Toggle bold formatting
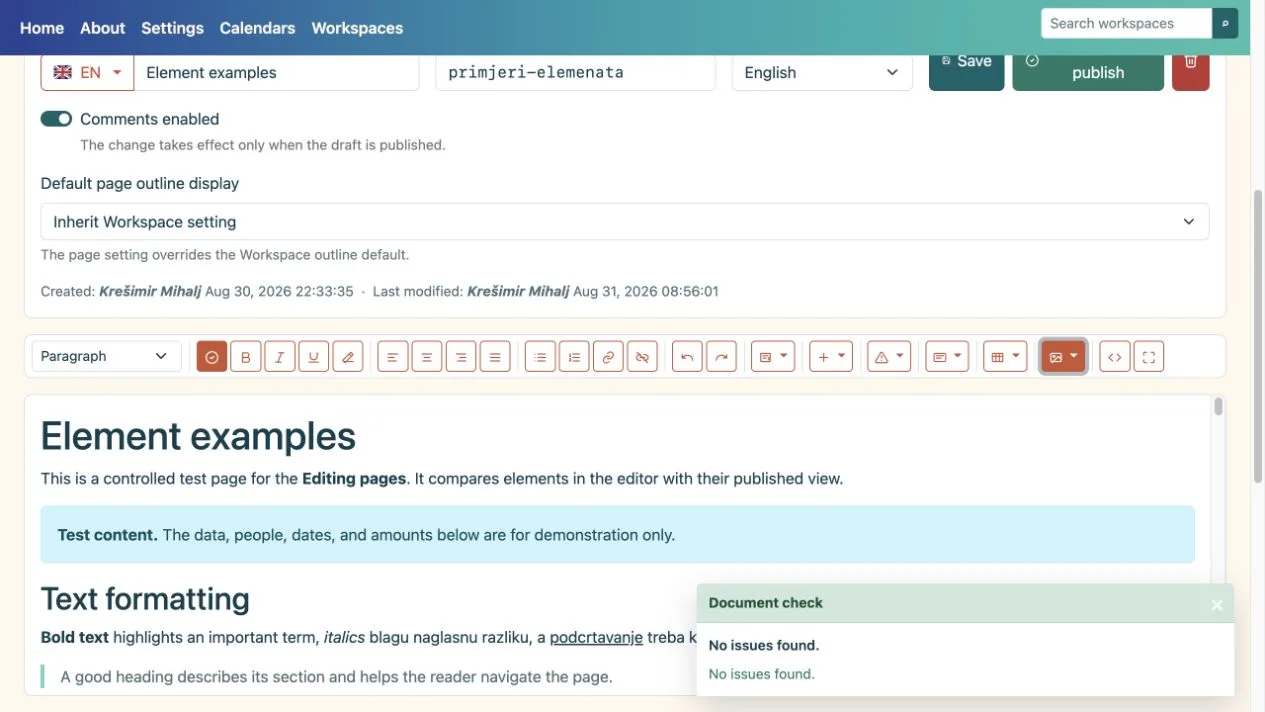1265x712 pixels. [246, 357]
